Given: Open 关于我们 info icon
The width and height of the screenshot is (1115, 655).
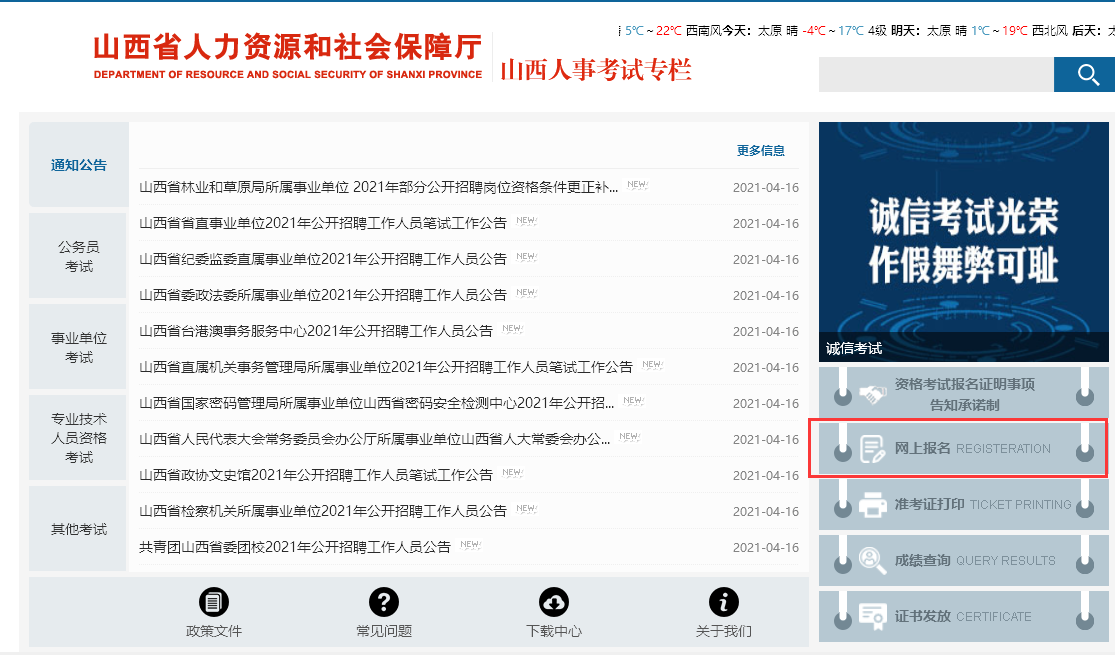Looking at the screenshot, I should point(723,602).
